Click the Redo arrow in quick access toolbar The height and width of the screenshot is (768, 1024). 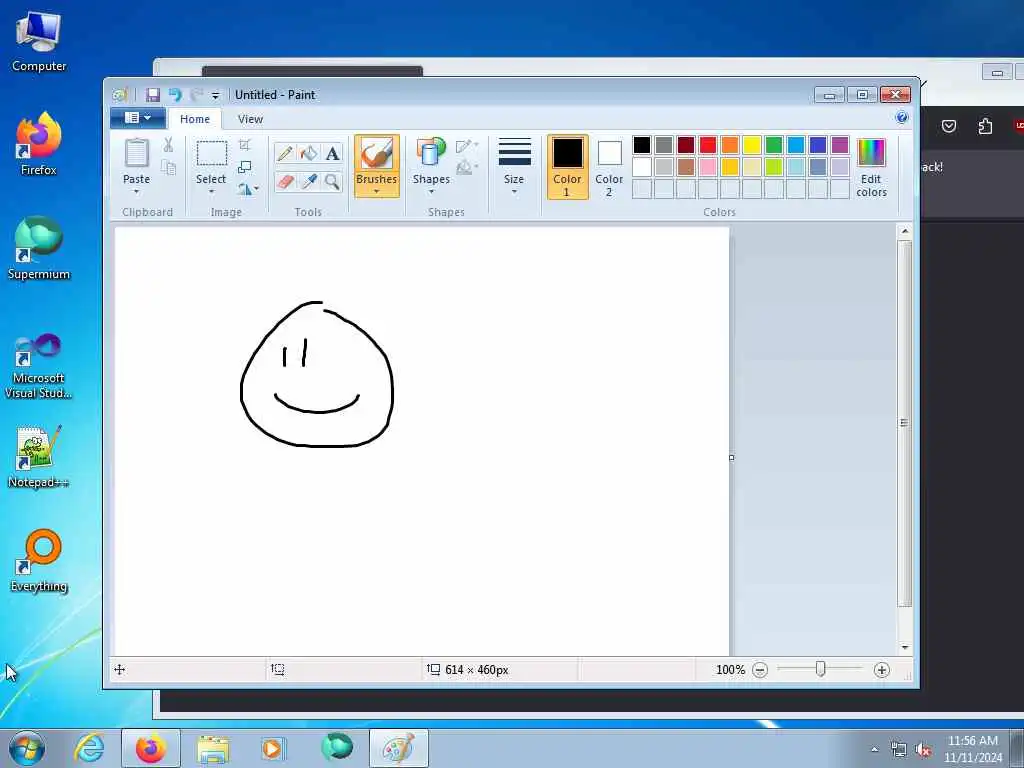point(196,95)
